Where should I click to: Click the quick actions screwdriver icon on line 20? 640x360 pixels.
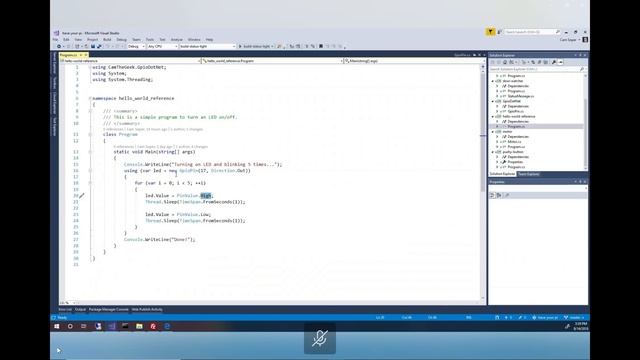coord(82,196)
